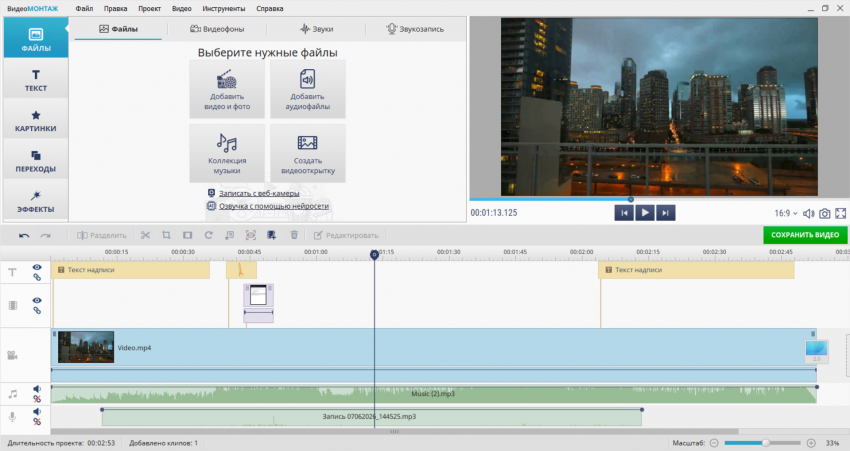
Task: Select the crop tool in toolbar
Action: click(166, 235)
